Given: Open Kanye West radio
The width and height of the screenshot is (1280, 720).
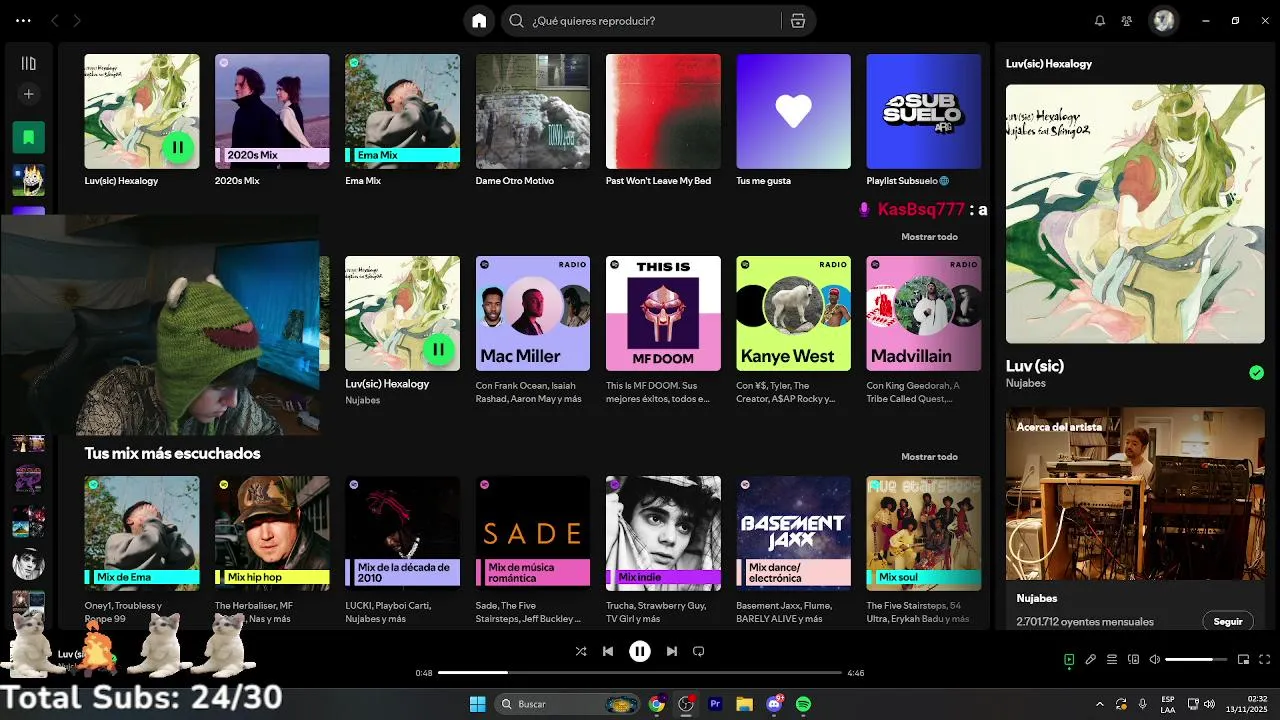Looking at the screenshot, I should click(793, 330).
